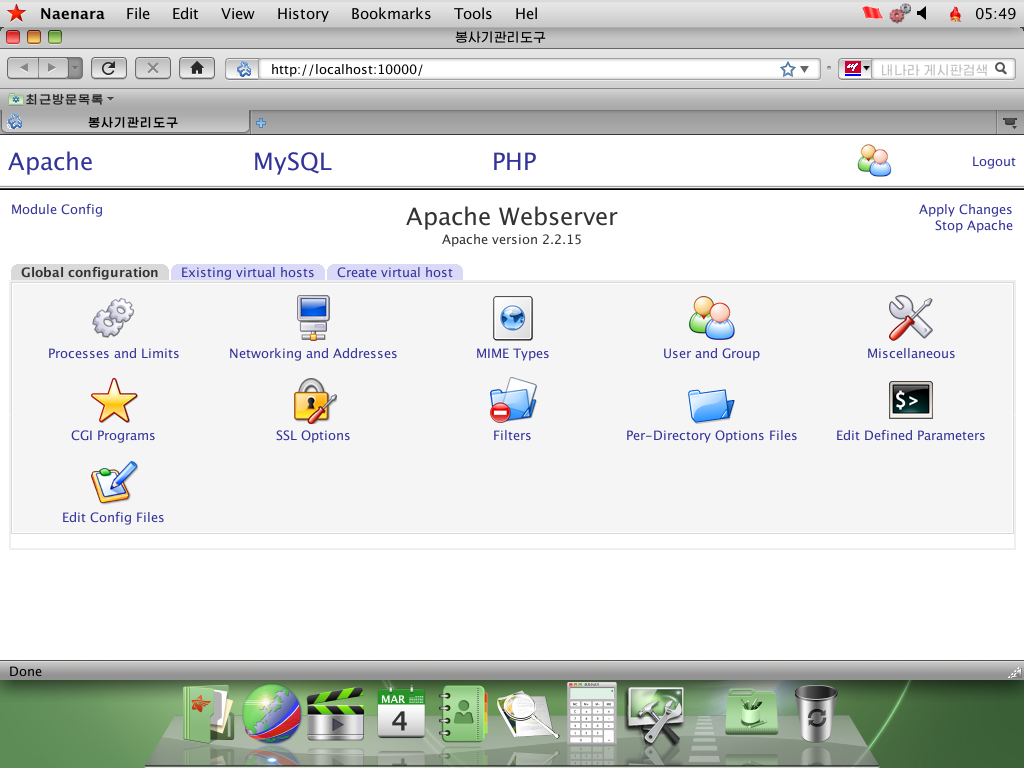Viewport: 1024px width, 768px height.
Task: Open Edit Defined Parameters terminal icon
Action: tap(910, 400)
